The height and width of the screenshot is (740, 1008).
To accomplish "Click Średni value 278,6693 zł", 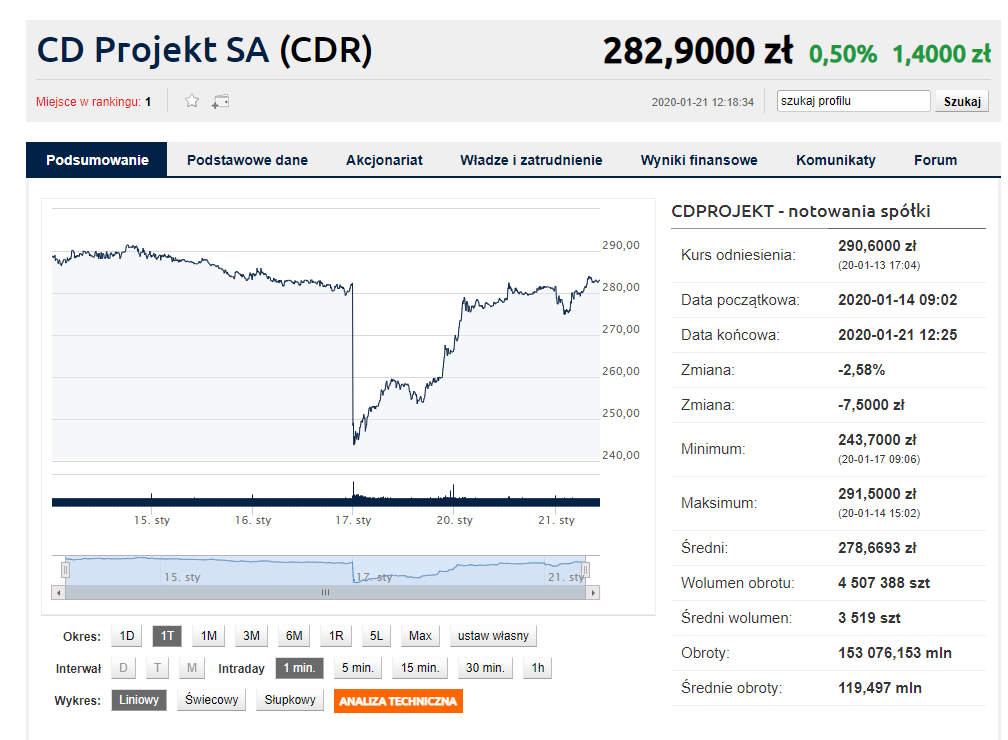I will point(877,548).
